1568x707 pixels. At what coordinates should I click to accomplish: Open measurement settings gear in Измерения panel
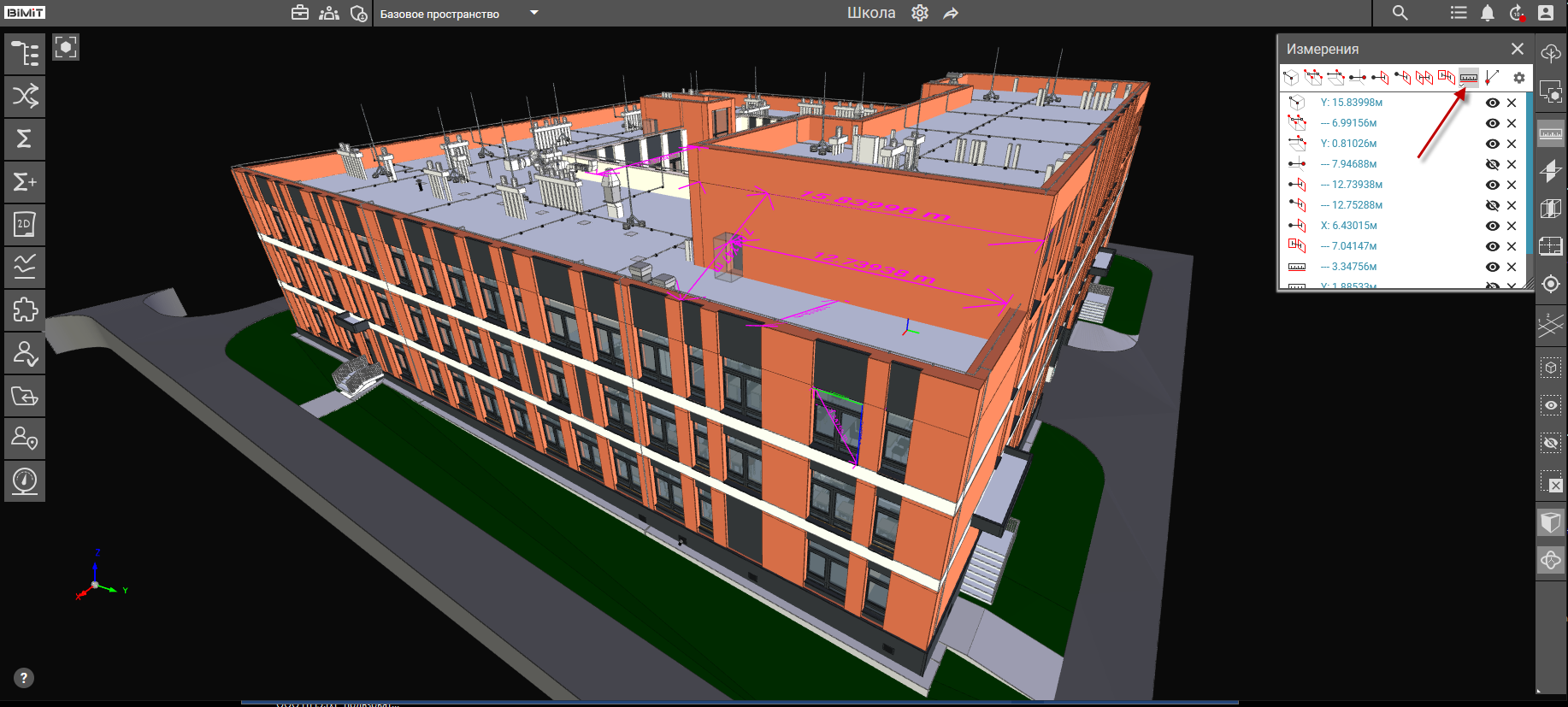1518,78
